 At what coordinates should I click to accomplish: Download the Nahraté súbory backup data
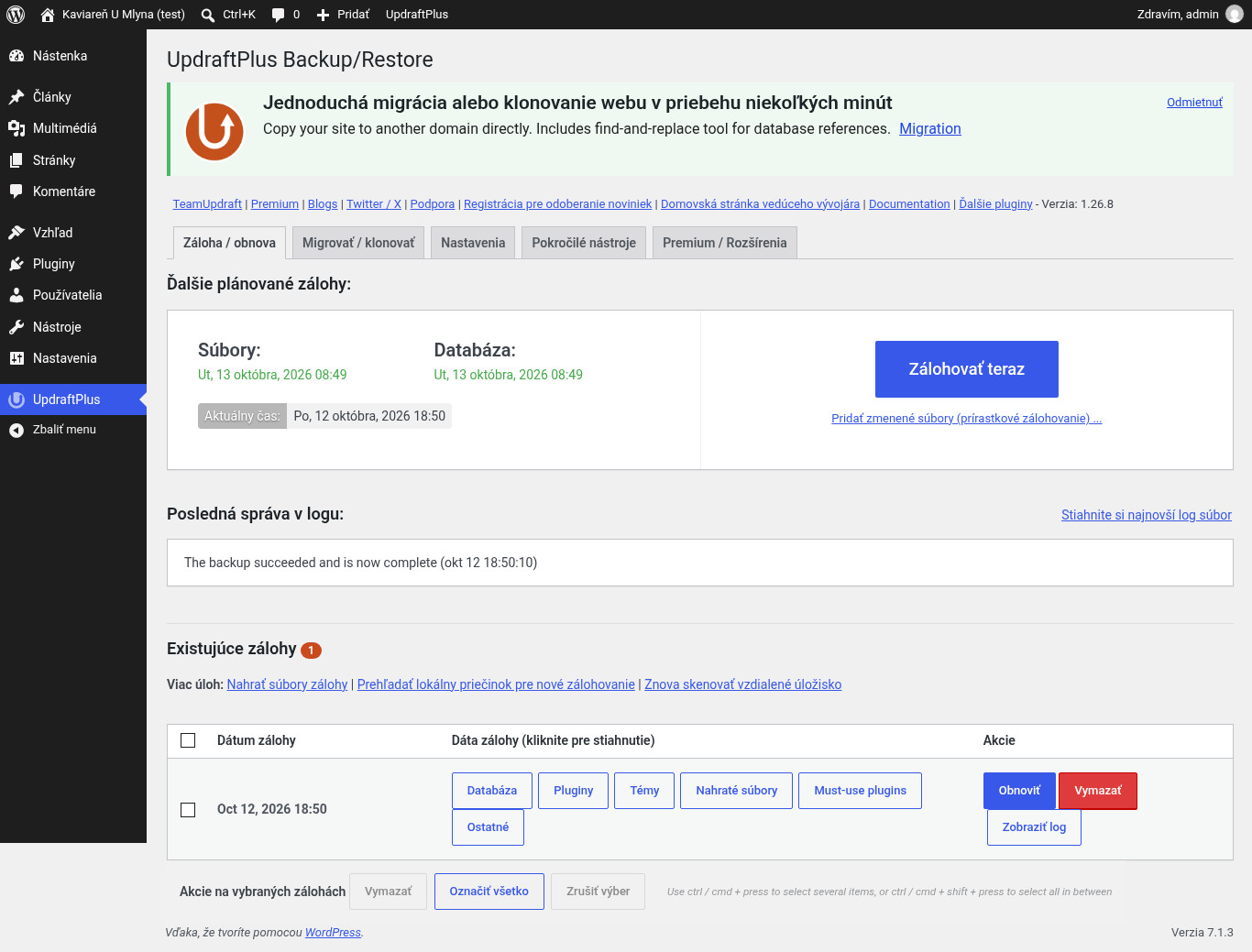point(737,791)
